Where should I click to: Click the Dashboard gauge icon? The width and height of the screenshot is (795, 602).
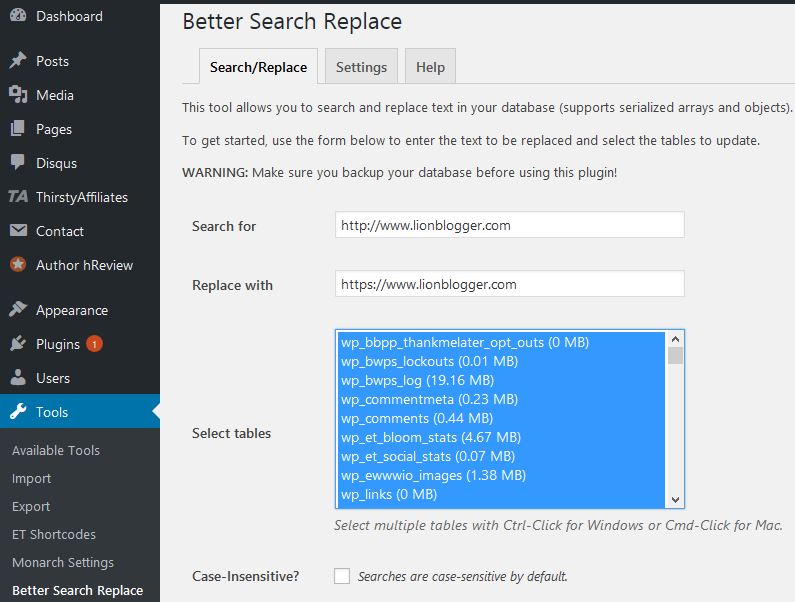(18, 16)
